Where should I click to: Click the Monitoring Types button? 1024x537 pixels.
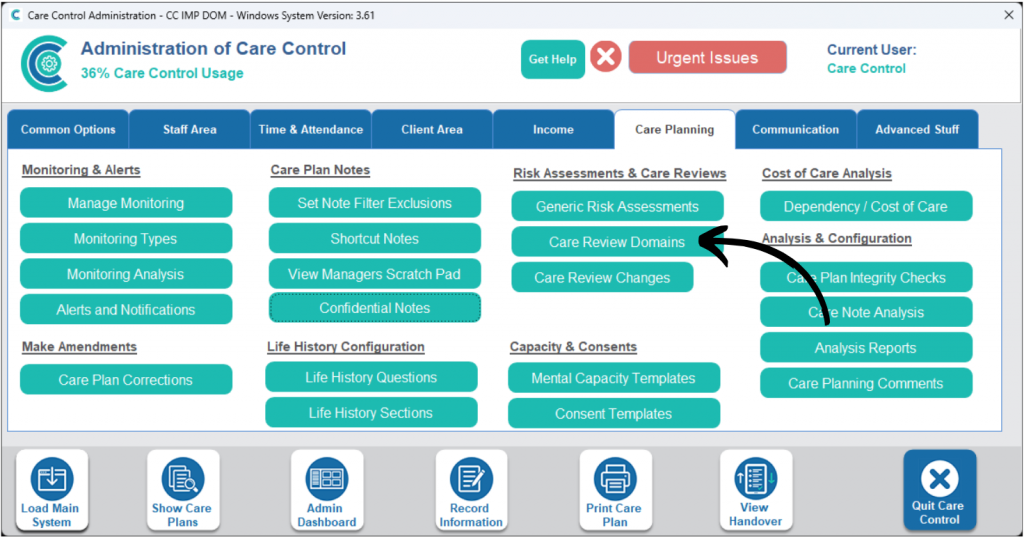tap(126, 238)
